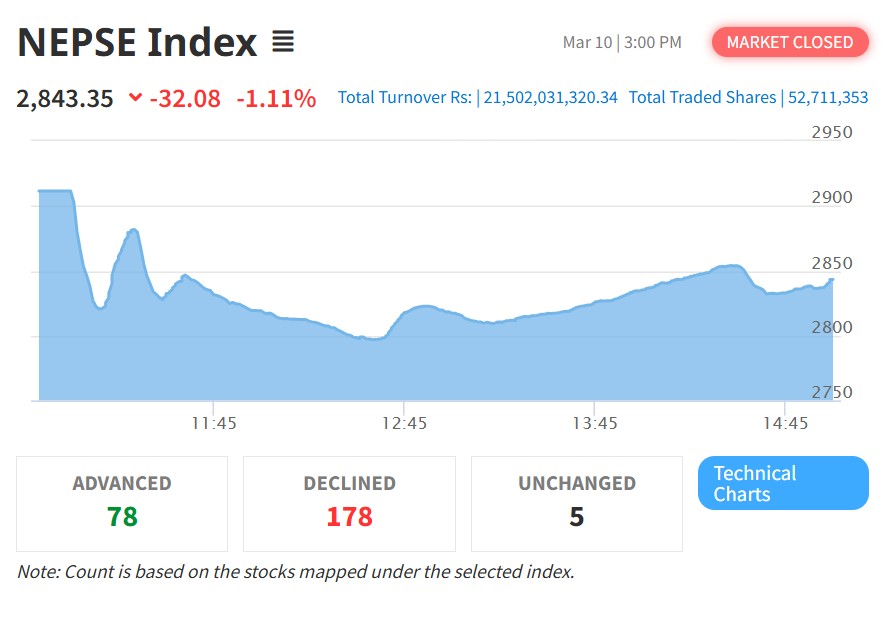Click the 12:45 time label on the chart axis
This screenshot has height=631, width=885.
tap(404, 423)
